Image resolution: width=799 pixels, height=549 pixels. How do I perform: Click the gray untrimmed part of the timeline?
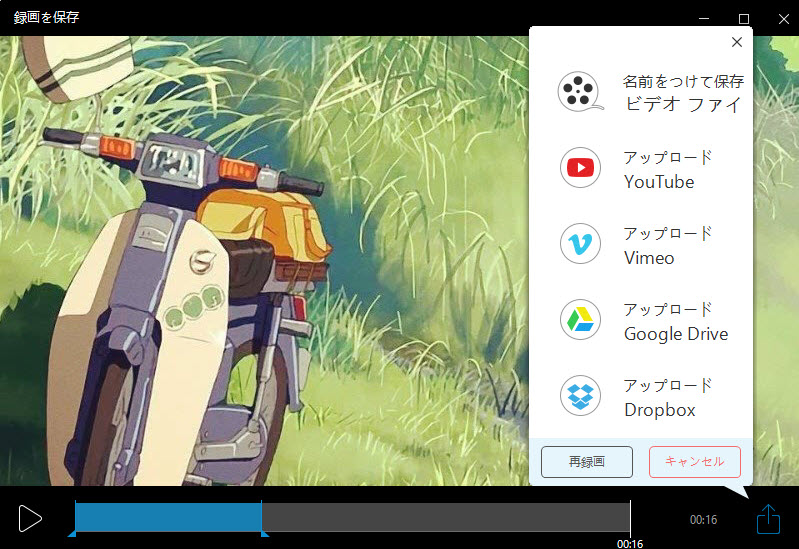tap(446, 517)
